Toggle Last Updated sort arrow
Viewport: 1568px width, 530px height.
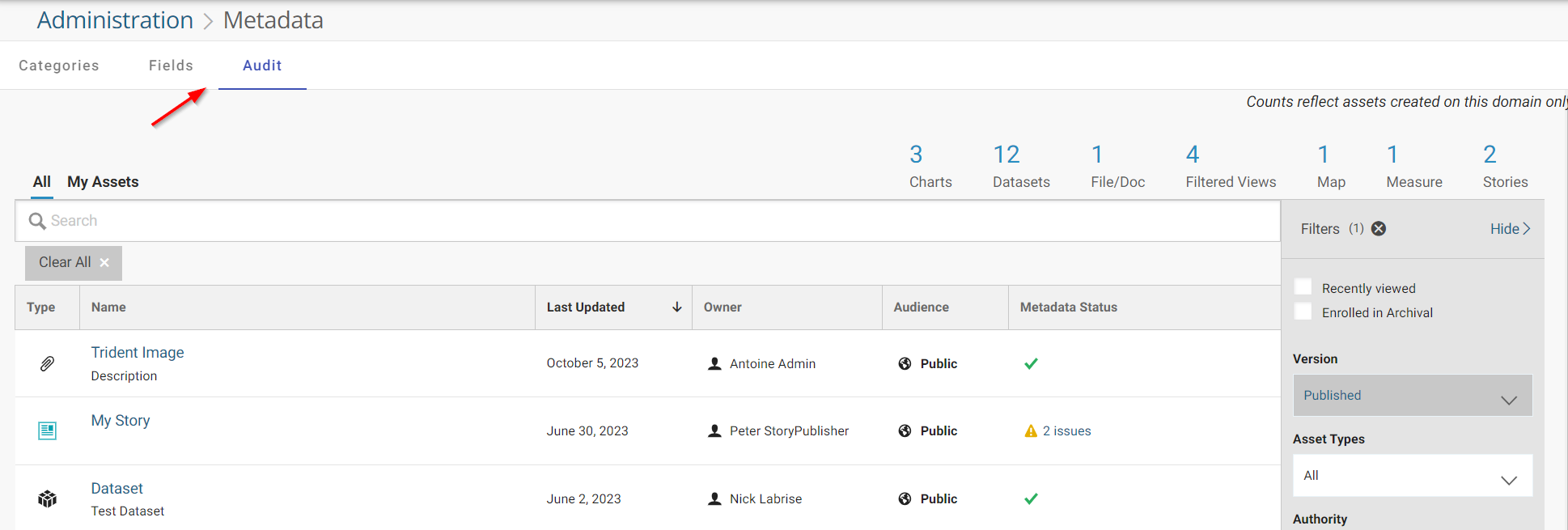[x=677, y=307]
